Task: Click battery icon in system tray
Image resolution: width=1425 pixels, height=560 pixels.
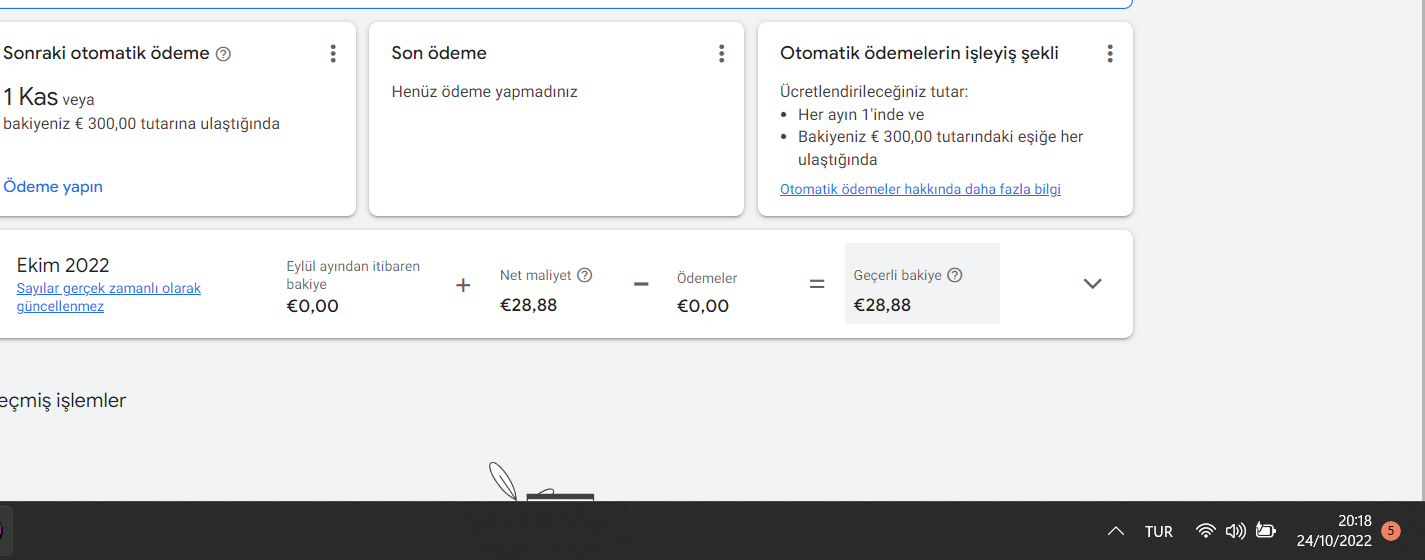Action: pos(1265,531)
